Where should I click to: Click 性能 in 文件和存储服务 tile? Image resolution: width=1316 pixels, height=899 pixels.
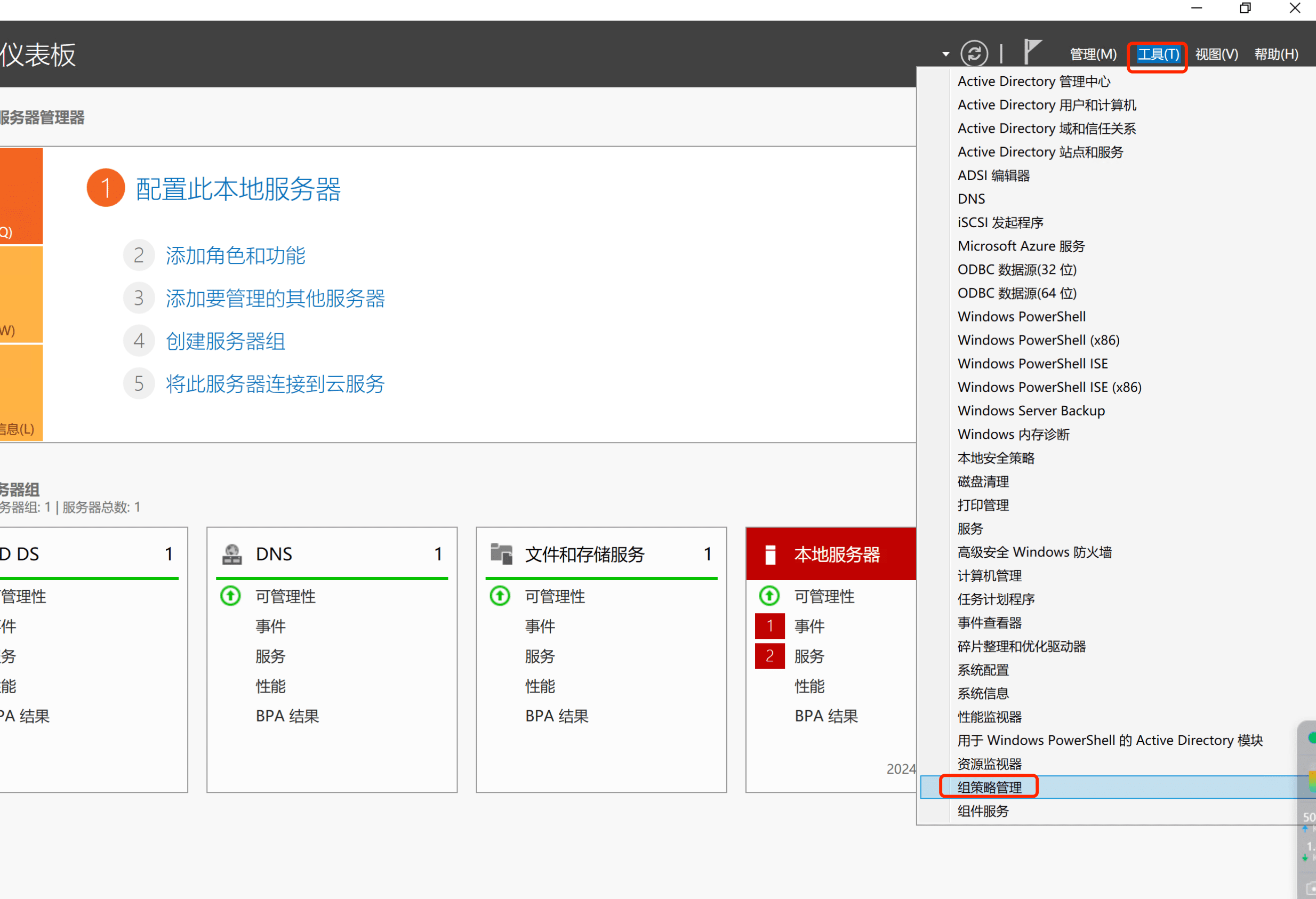[x=540, y=686]
